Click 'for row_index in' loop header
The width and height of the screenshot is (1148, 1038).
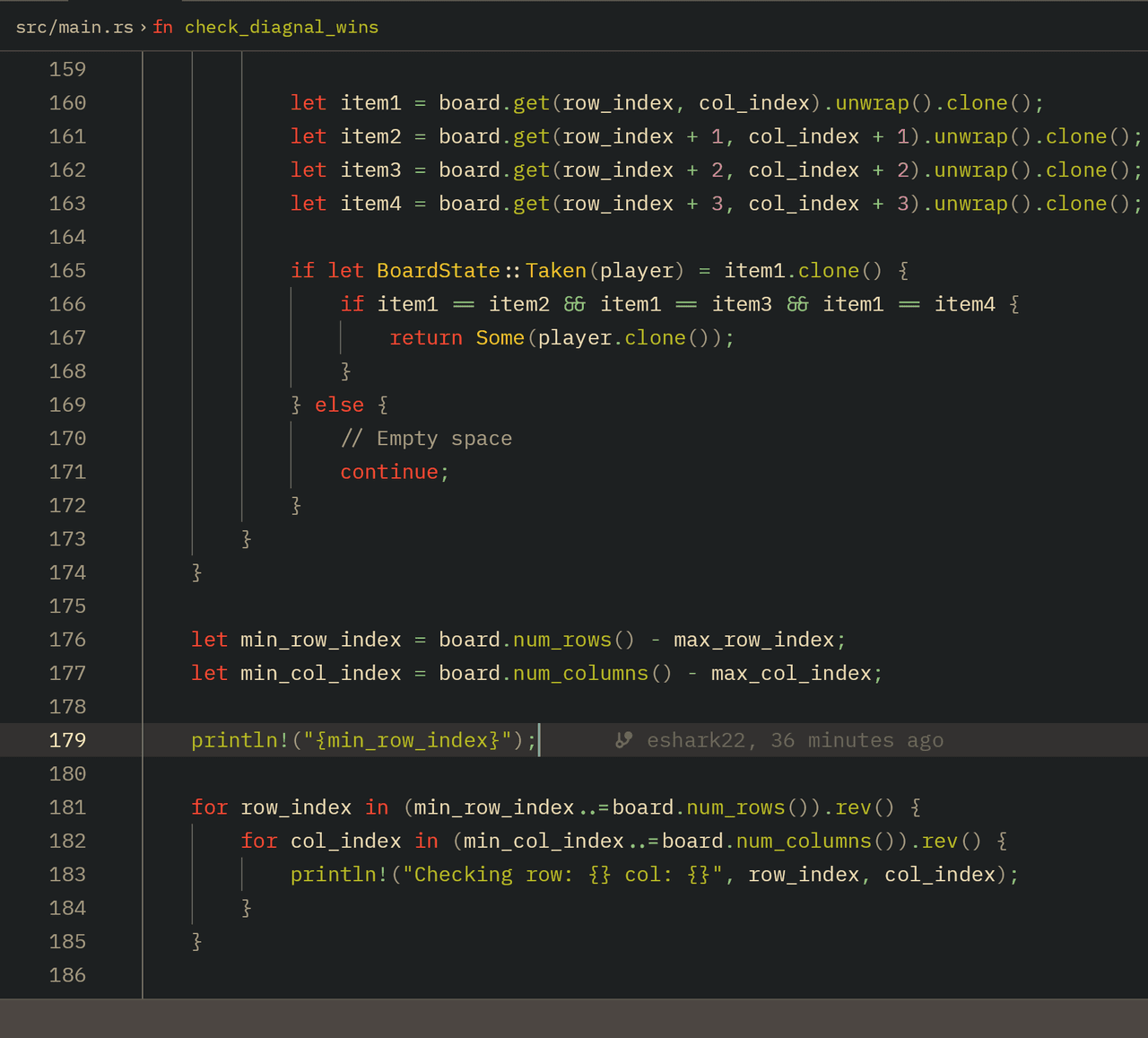coord(556,807)
